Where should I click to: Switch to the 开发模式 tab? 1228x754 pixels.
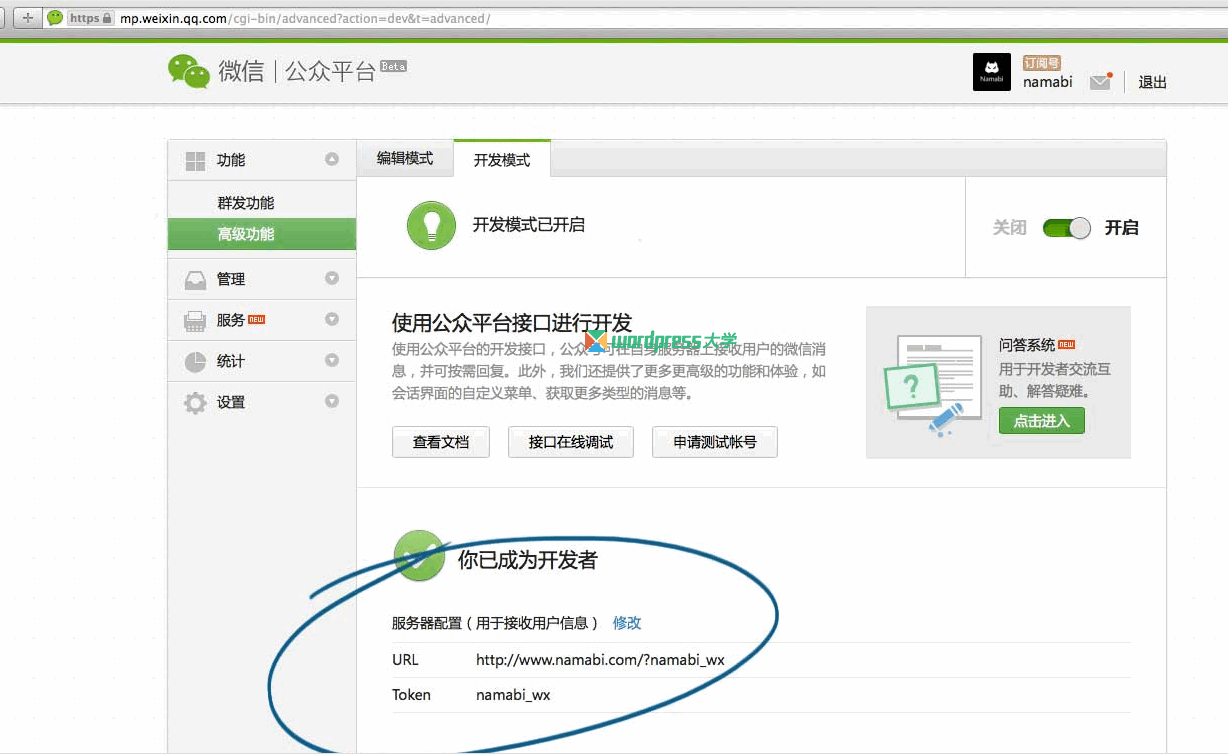point(502,159)
